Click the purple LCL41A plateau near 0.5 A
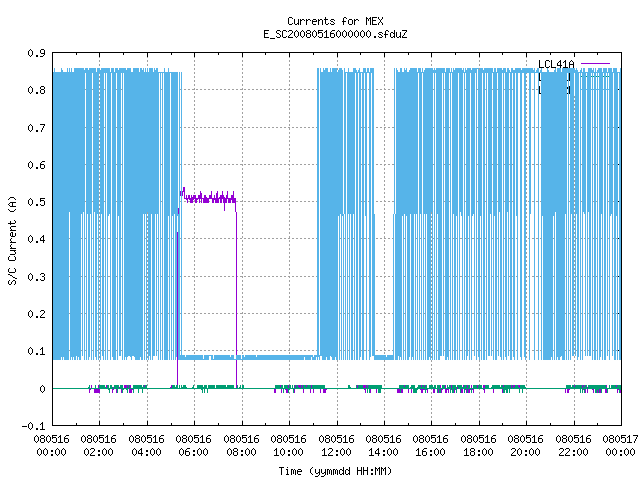640x480 pixels. (208, 199)
